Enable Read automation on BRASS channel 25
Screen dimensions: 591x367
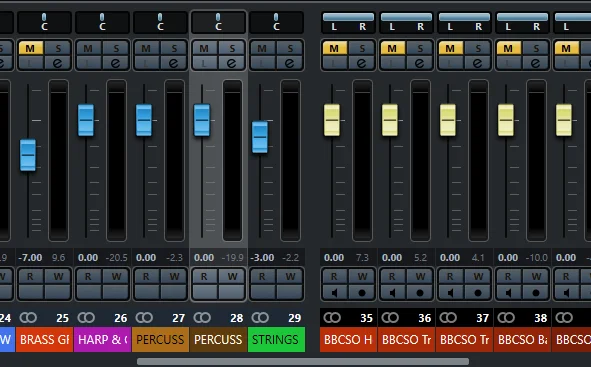31,277
